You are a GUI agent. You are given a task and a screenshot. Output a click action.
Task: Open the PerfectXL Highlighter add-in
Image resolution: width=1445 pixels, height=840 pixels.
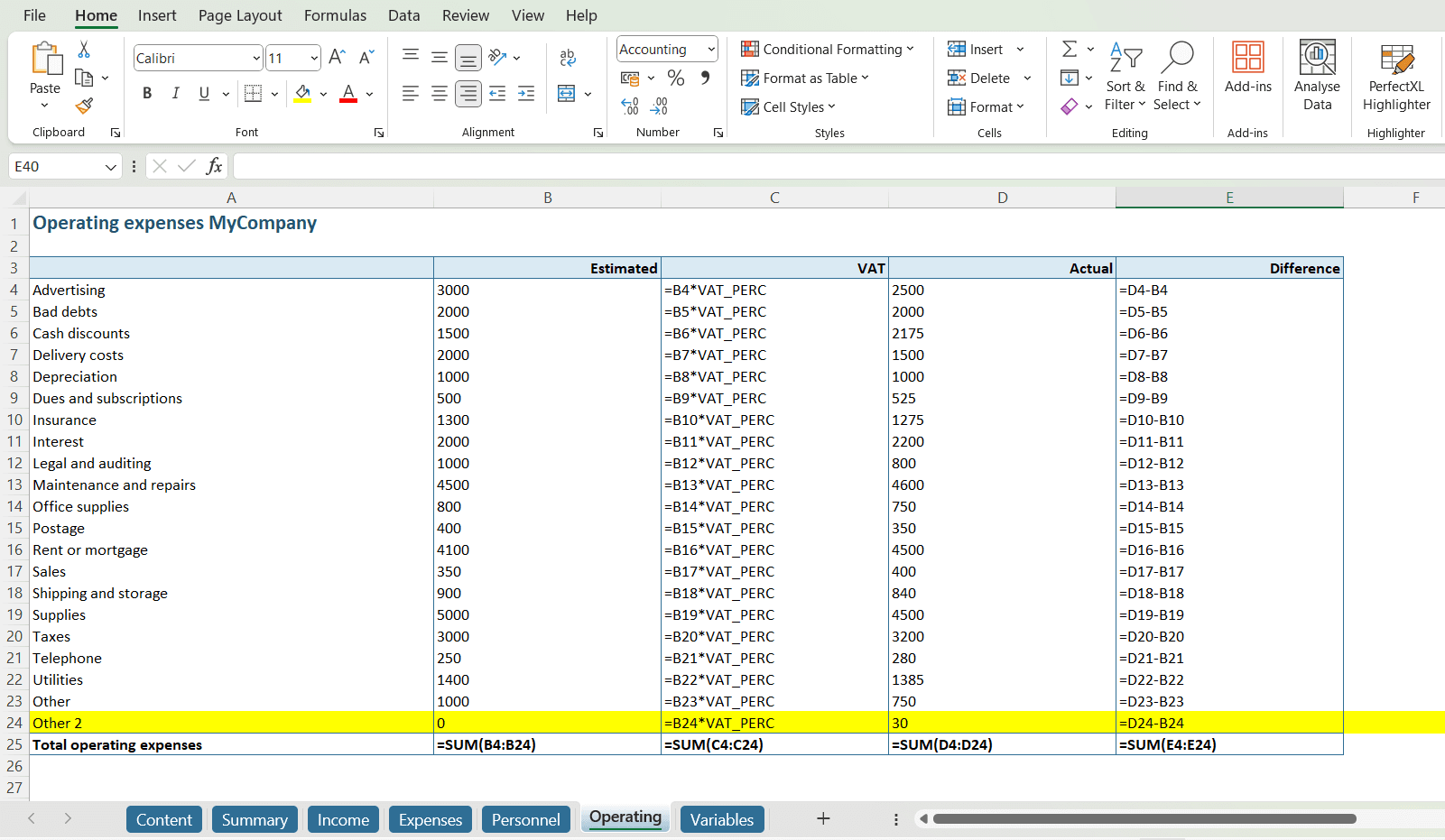tap(1395, 78)
